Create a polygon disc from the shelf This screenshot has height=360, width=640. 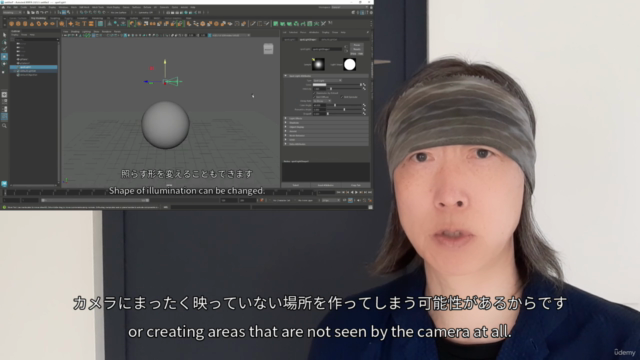[52, 24]
